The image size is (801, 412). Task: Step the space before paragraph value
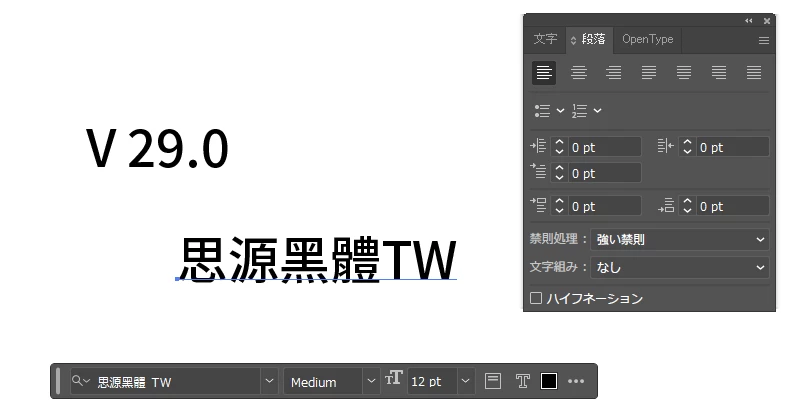point(559,206)
